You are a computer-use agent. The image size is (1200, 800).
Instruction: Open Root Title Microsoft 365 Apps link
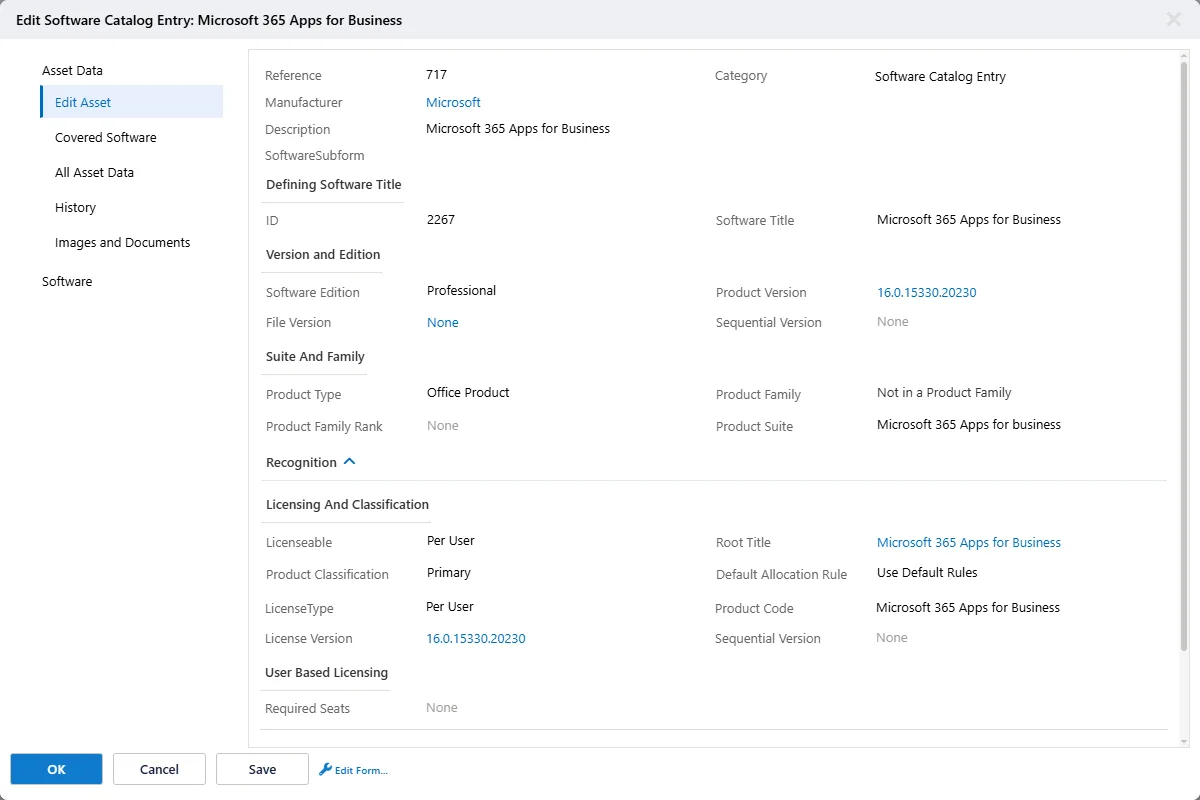(969, 542)
